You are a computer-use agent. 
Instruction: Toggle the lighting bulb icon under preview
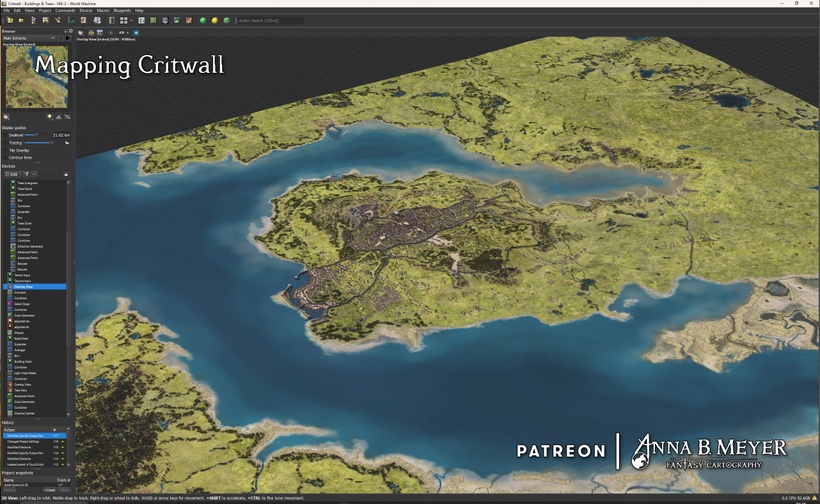49,117
